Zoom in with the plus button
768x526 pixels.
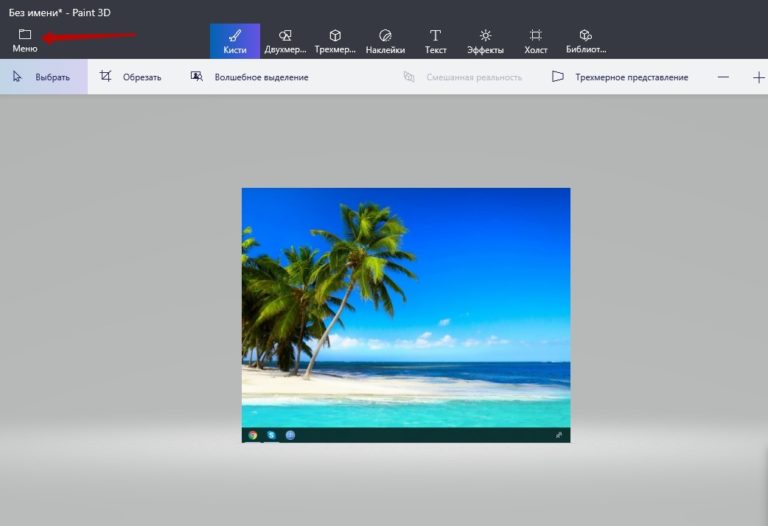click(x=758, y=77)
